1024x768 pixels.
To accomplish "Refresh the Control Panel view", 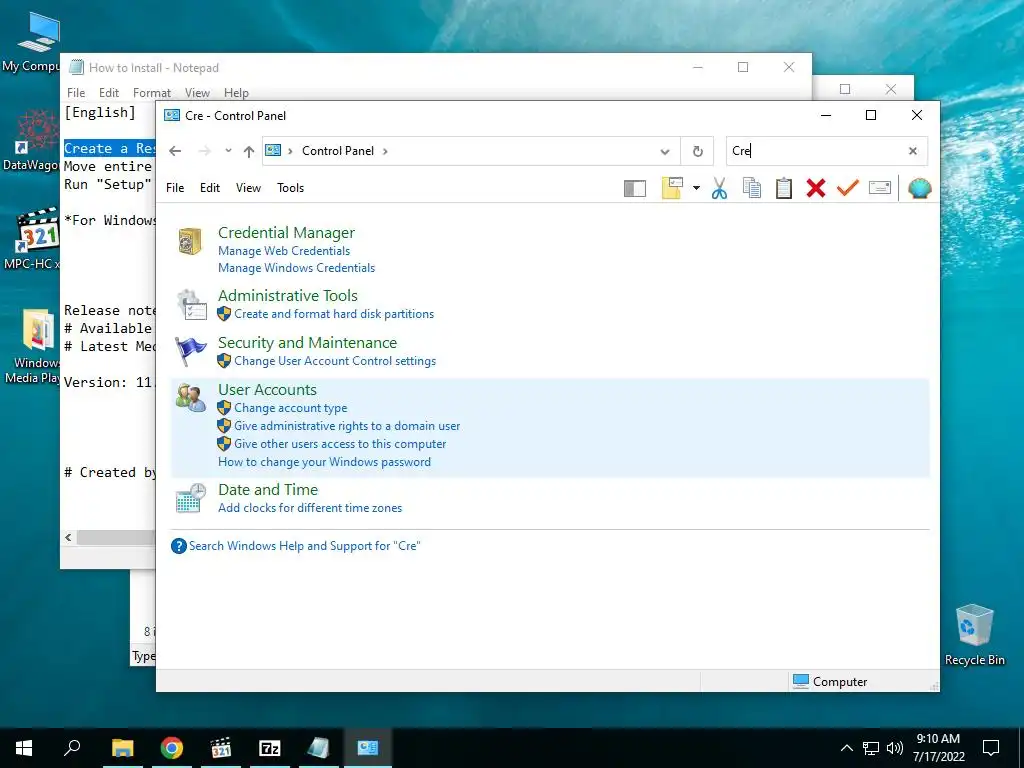I will click(x=697, y=151).
